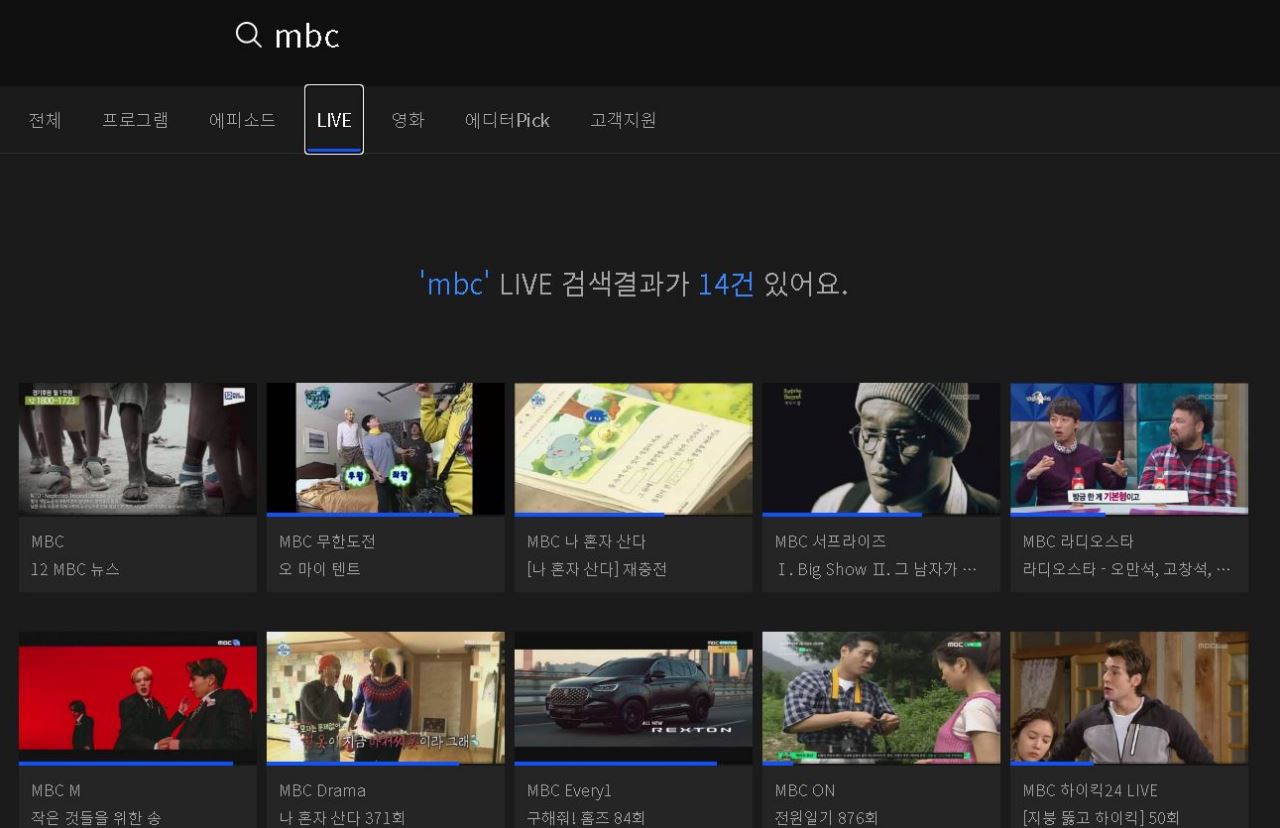Open MBC 서프라이즈 channel thumbnail
This screenshot has width=1280, height=828.
[x=881, y=448]
